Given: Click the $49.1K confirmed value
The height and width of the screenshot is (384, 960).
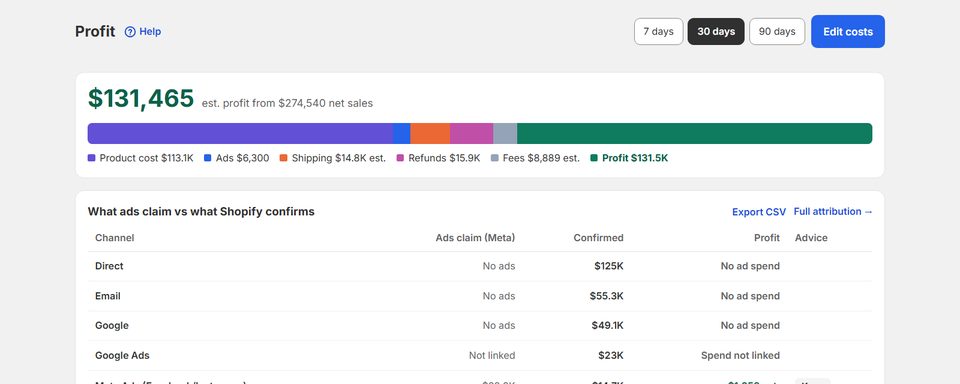Looking at the screenshot, I should (x=607, y=326).
